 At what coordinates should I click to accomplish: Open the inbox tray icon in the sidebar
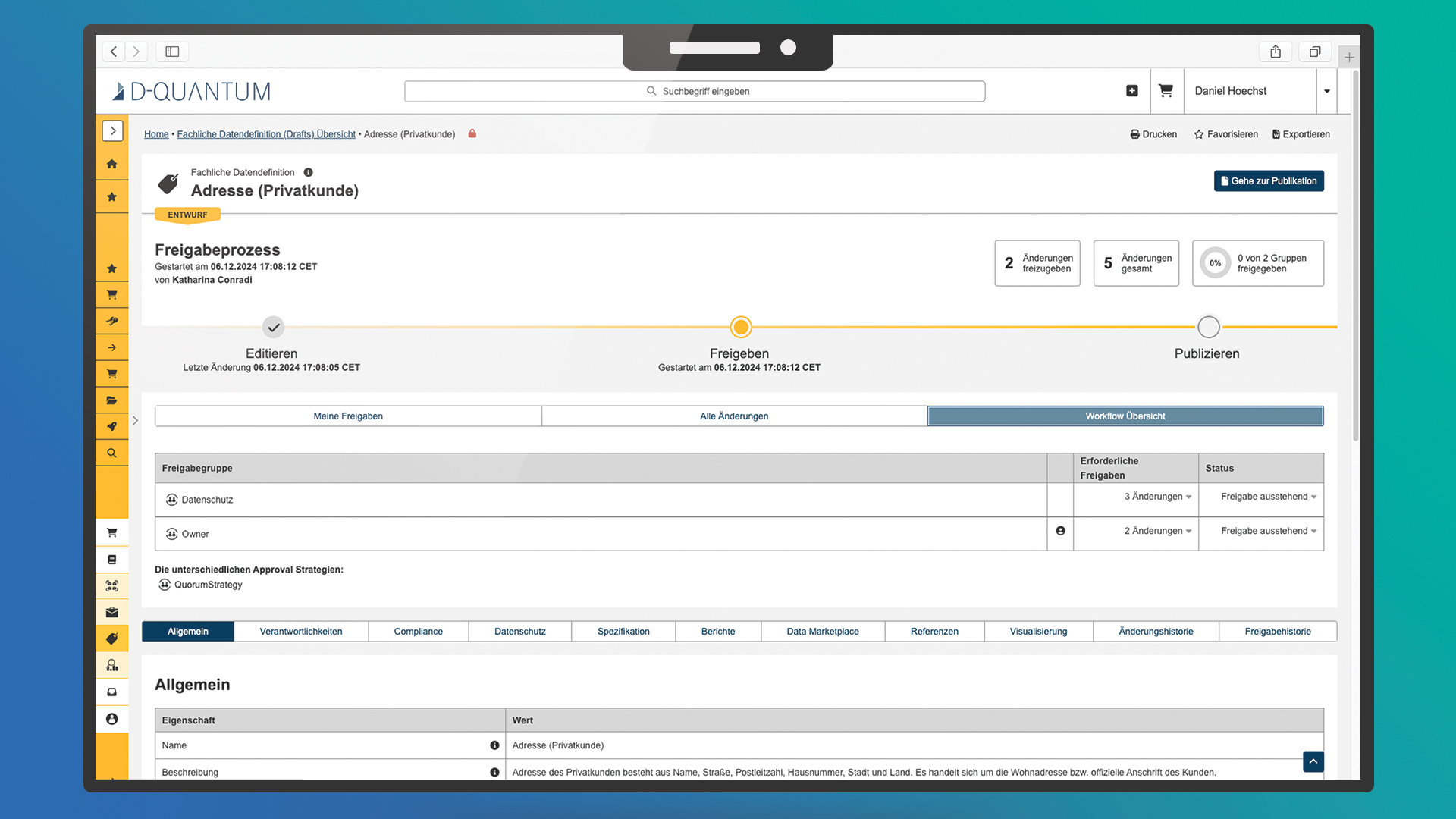tap(111, 692)
